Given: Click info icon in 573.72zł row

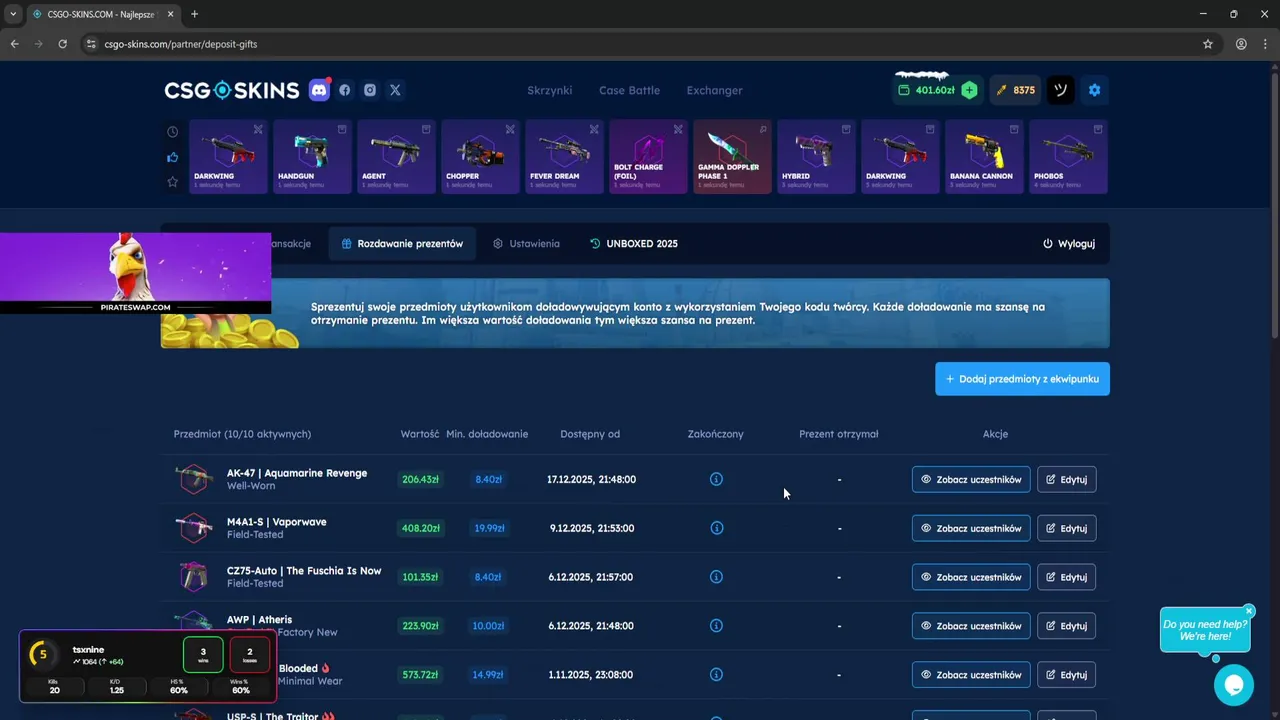Looking at the screenshot, I should tap(716, 675).
